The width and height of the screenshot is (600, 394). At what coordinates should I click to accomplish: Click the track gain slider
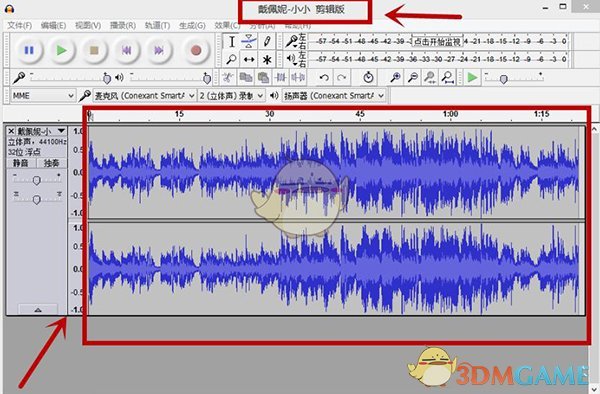(x=36, y=179)
